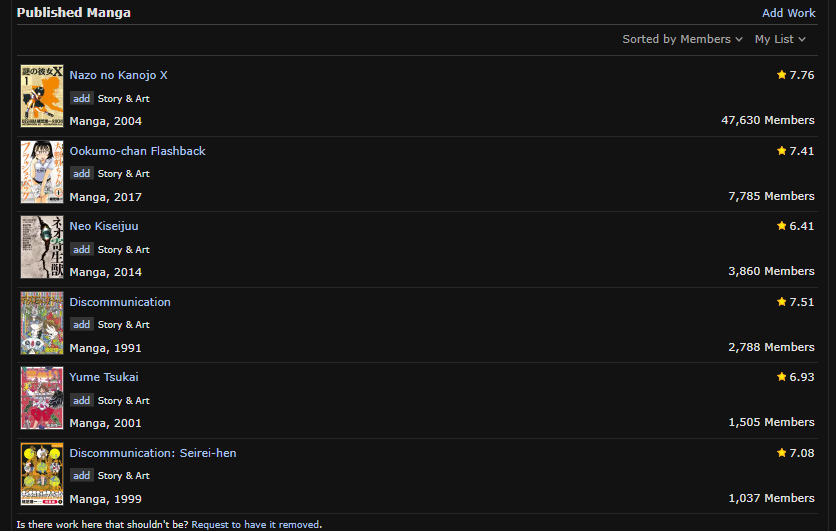Add Nazo no Kanojo X to list

pyautogui.click(x=82, y=99)
